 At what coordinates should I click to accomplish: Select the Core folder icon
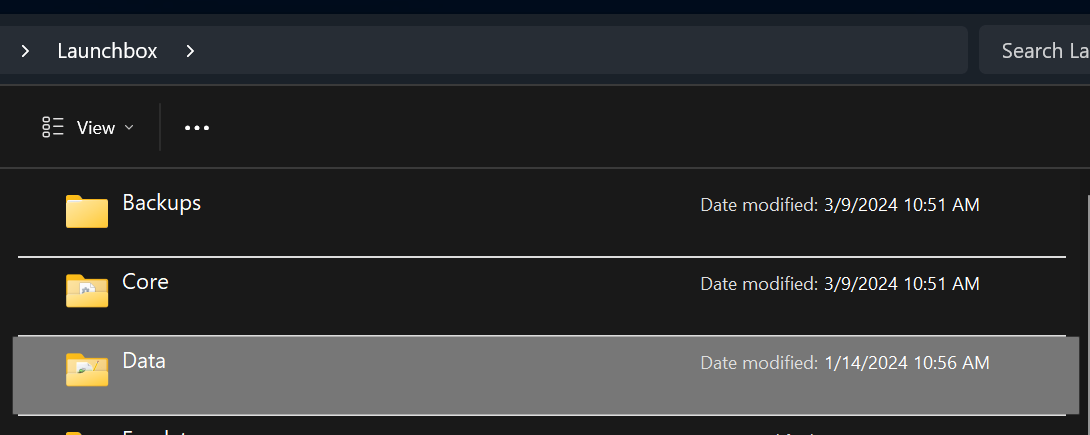87,290
